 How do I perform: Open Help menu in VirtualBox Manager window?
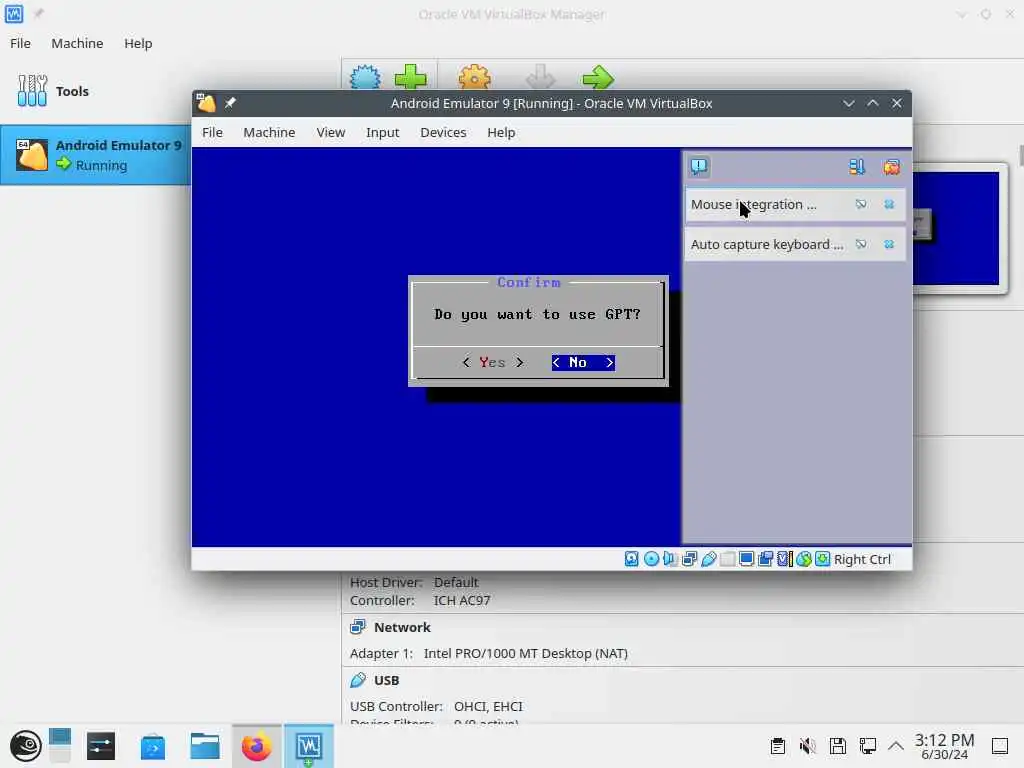coord(138,43)
